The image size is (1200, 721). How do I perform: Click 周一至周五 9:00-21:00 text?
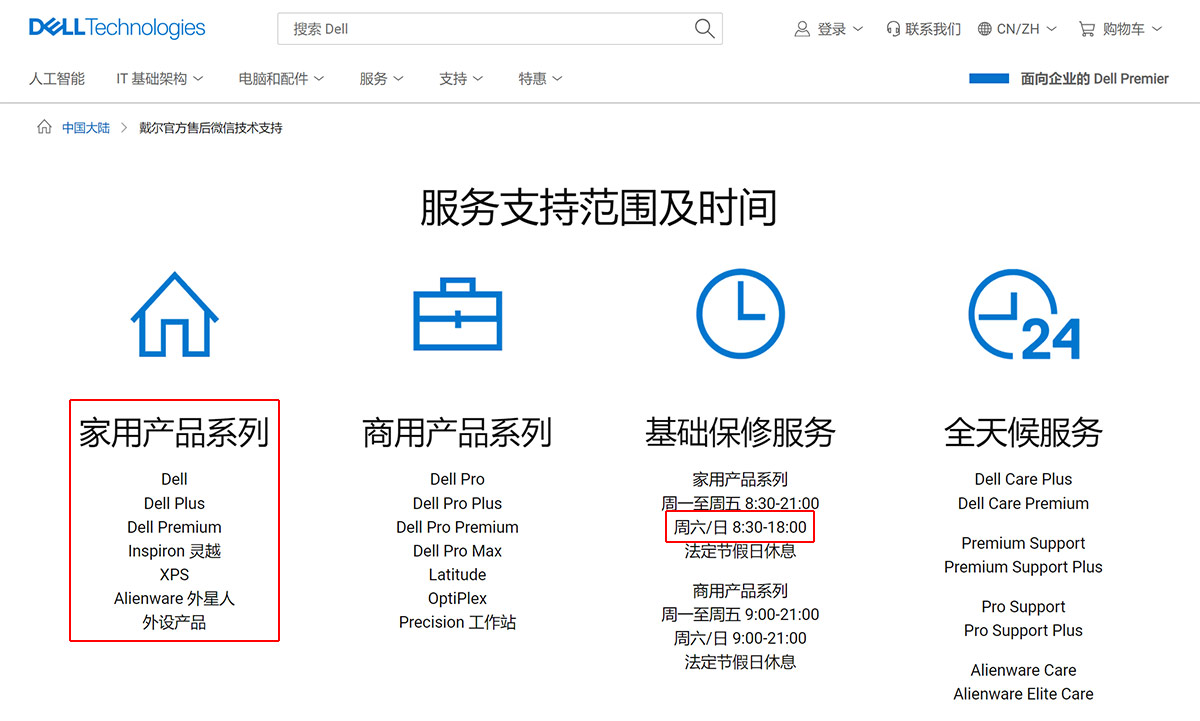coord(740,614)
